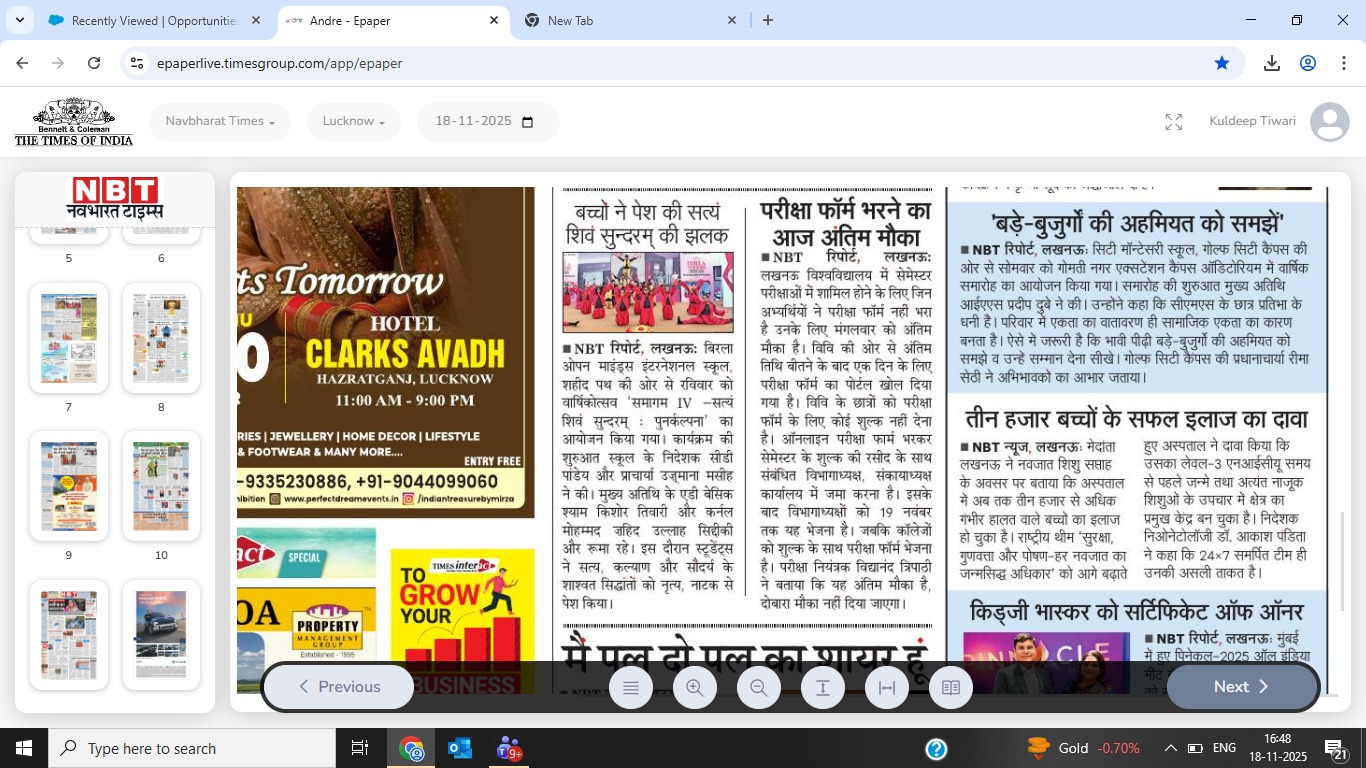Expand the Navbharat Times publication dropdown
Screen dimensions: 1366x768
click(220, 122)
